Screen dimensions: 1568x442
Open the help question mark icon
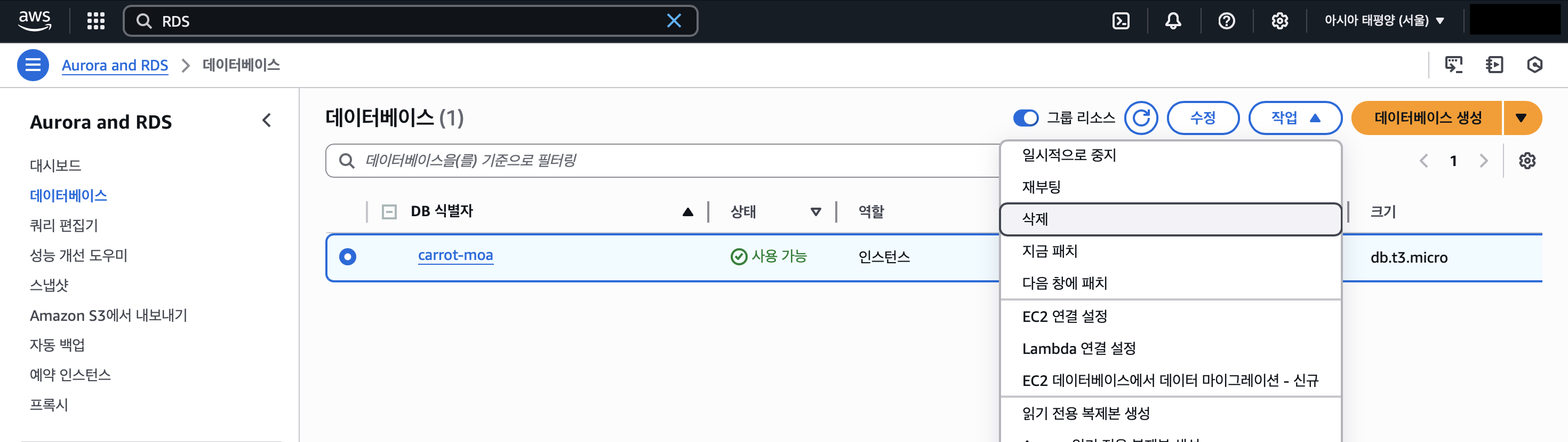[1227, 21]
